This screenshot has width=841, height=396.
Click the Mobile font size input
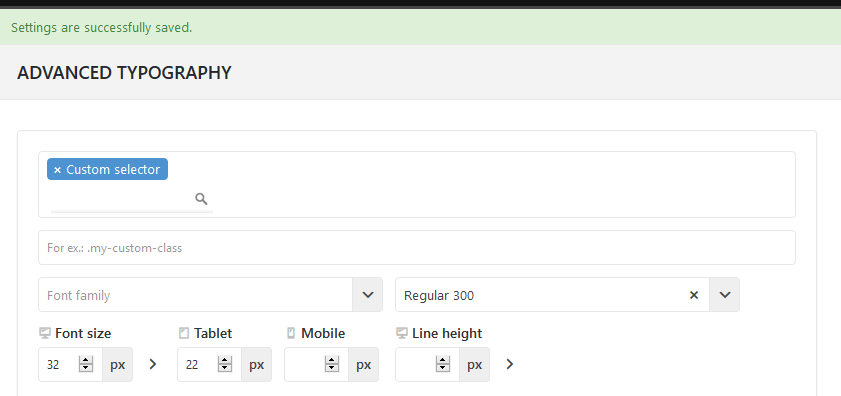pyautogui.click(x=305, y=365)
